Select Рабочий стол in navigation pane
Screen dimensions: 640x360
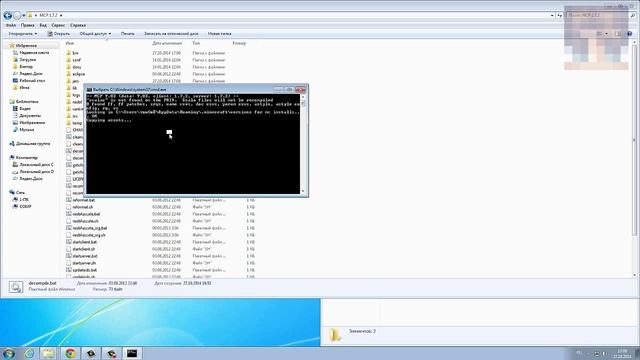[32, 81]
